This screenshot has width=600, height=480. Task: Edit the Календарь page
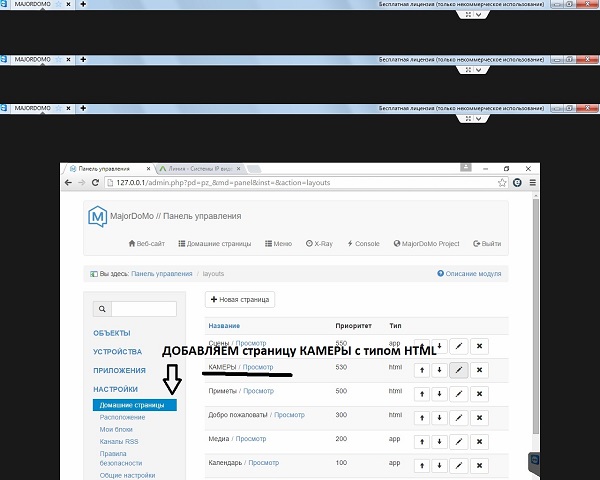point(459,465)
